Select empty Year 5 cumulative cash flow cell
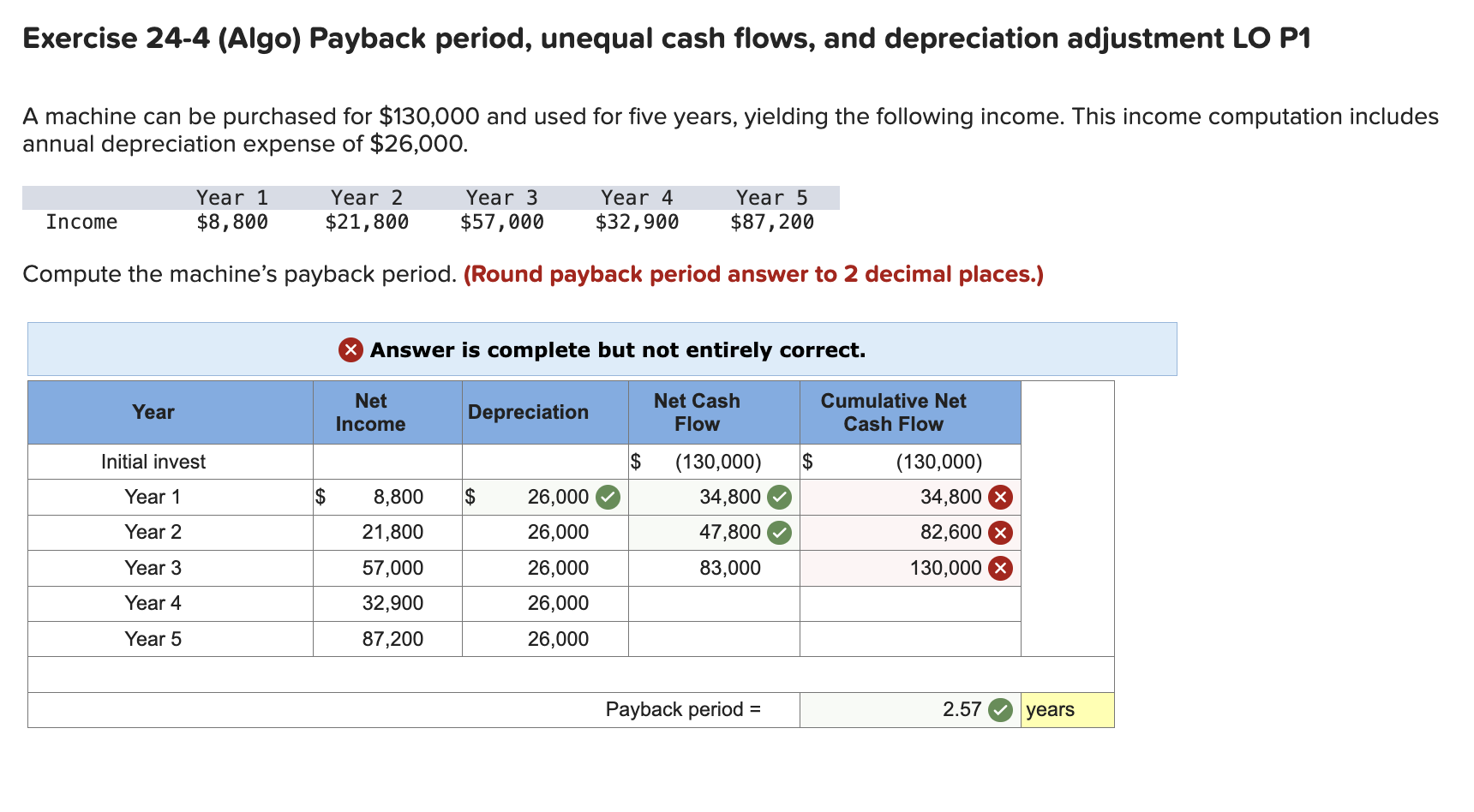The height and width of the screenshot is (812, 1474). coord(910,639)
